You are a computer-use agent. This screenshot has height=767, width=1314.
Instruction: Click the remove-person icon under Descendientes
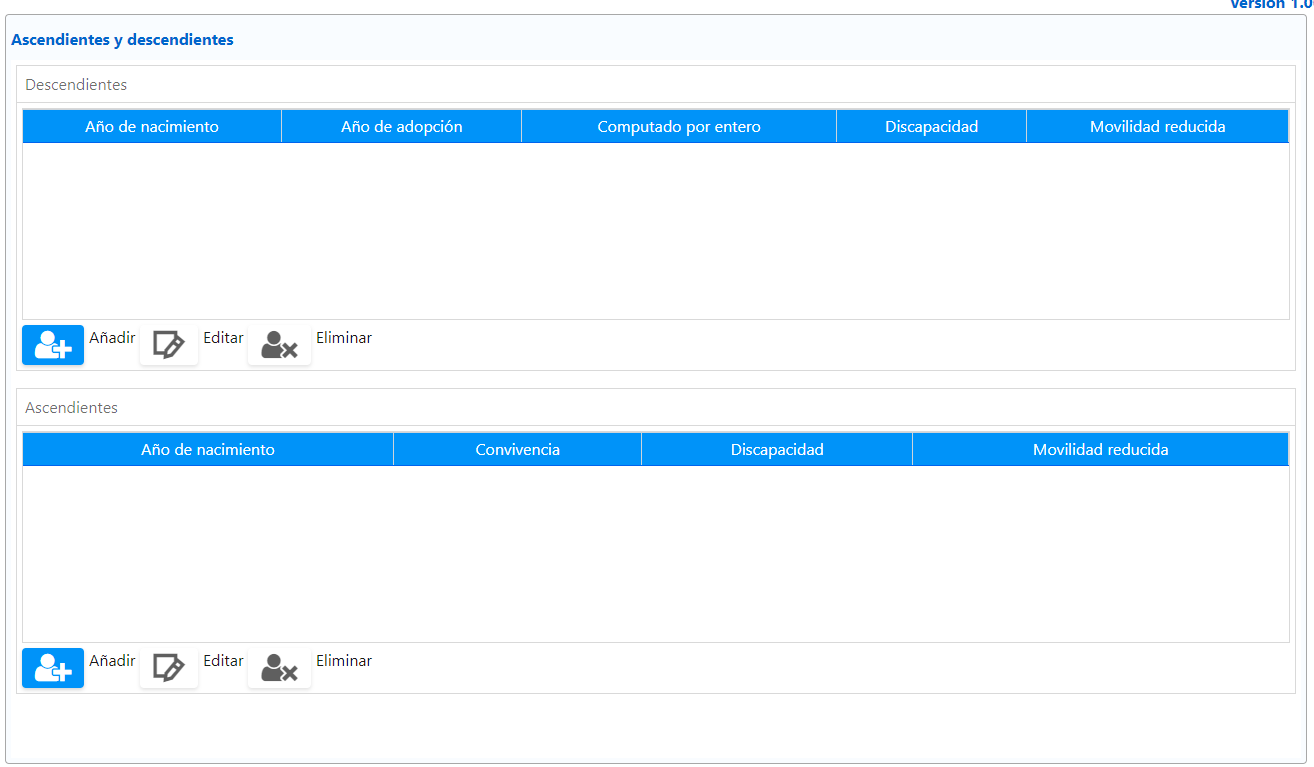pos(279,345)
